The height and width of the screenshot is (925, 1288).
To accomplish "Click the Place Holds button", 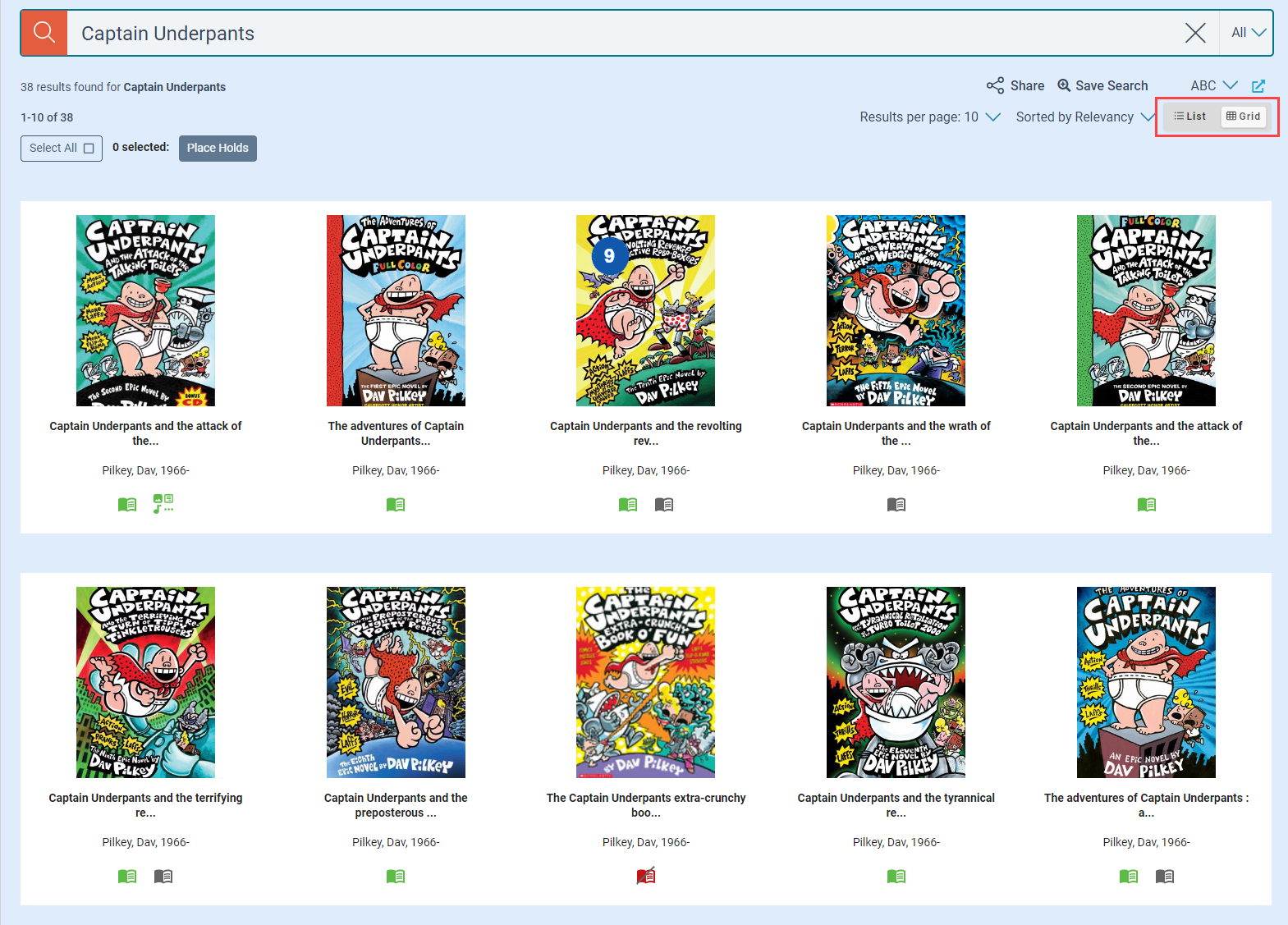I will point(218,149).
